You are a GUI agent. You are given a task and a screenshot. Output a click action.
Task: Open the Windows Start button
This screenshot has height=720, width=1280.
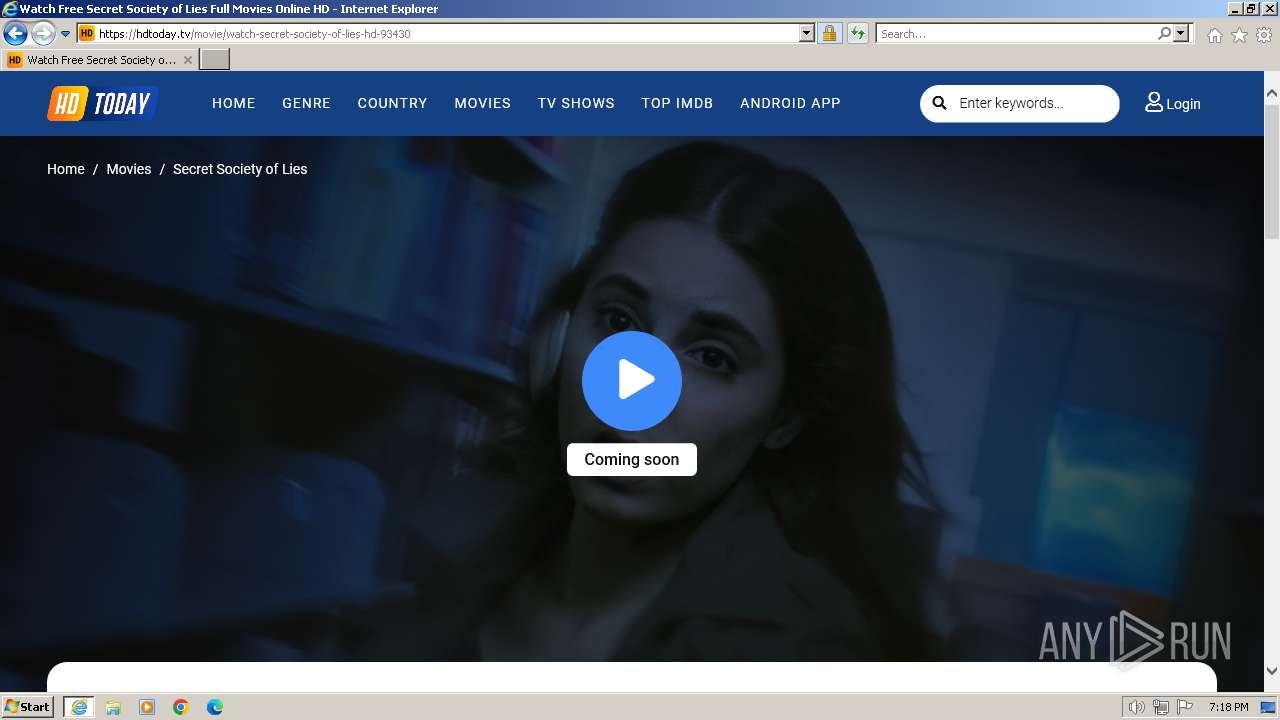coord(28,707)
